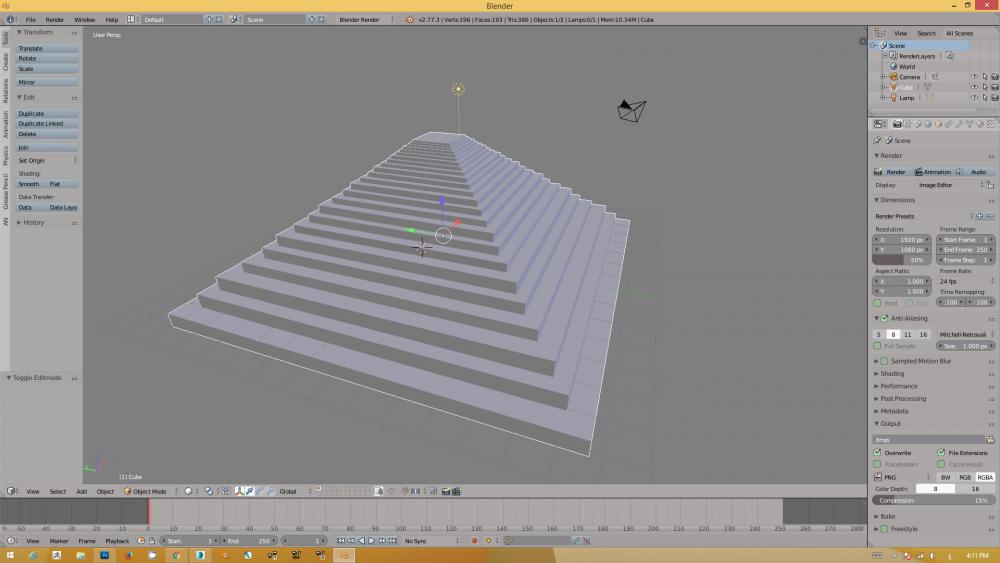Toggle Camera visibility eye in outliner

(974, 77)
